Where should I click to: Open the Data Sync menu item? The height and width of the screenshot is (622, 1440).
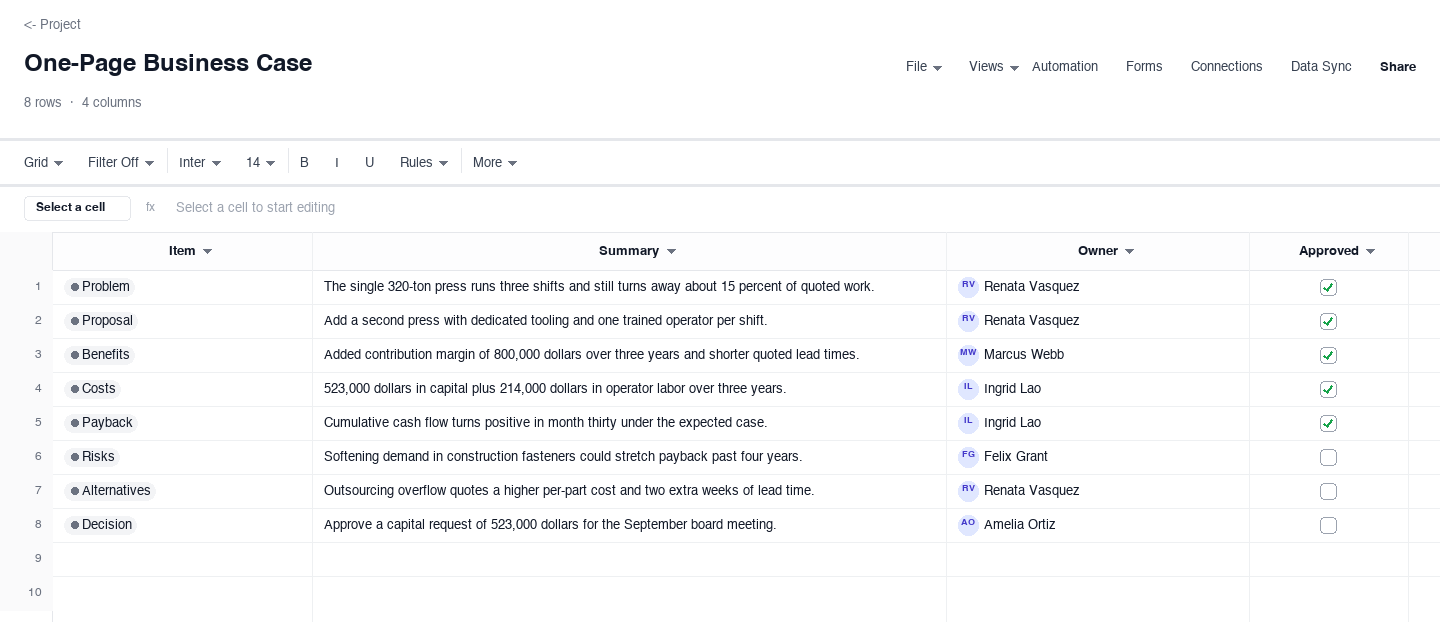(1321, 67)
